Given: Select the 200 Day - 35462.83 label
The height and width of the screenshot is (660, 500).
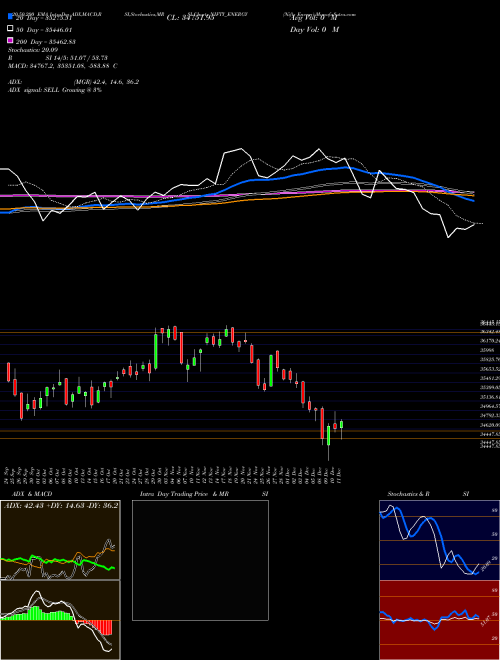Looking at the screenshot, I should pos(46,42).
